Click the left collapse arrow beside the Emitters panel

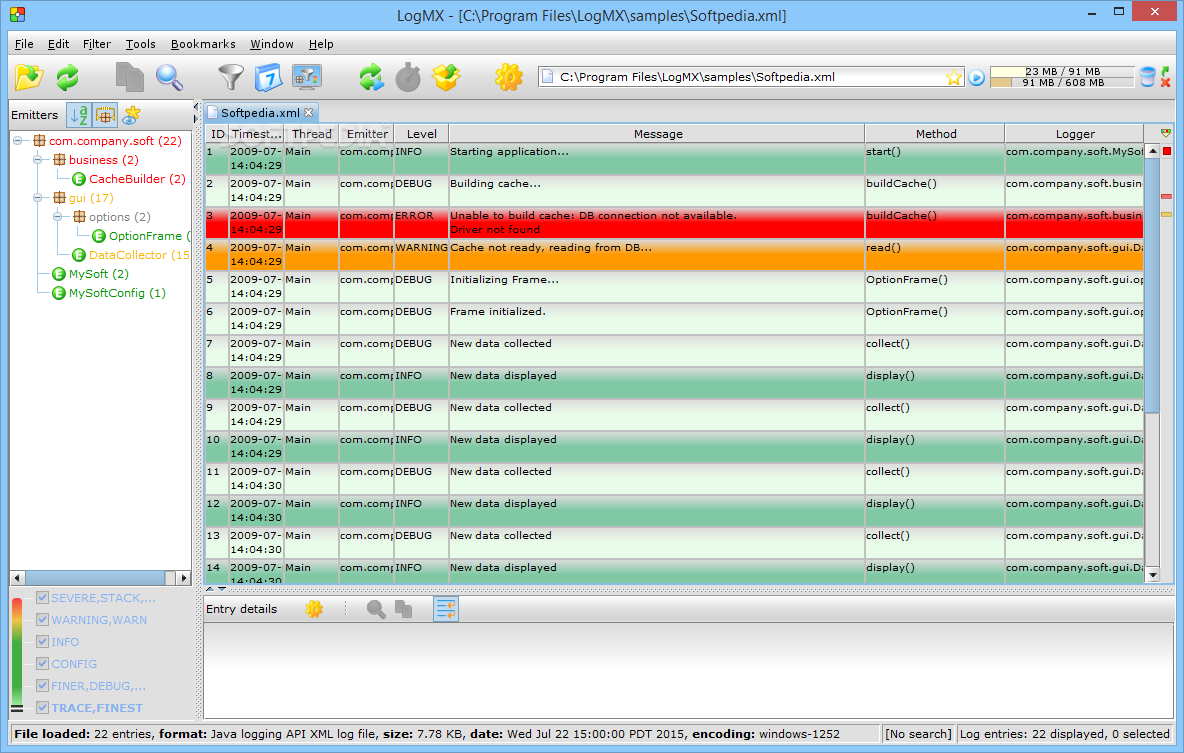(x=196, y=107)
